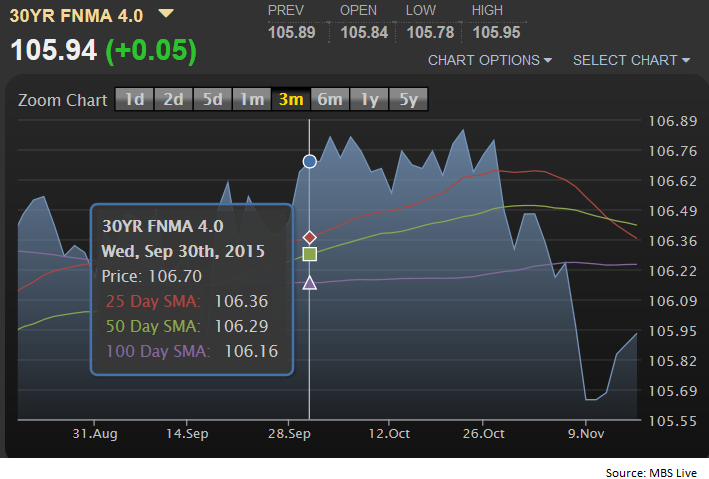Click the 100 Day SMA tooltip label
Viewport: 709px width, 479px height.
tap(158, 351)
